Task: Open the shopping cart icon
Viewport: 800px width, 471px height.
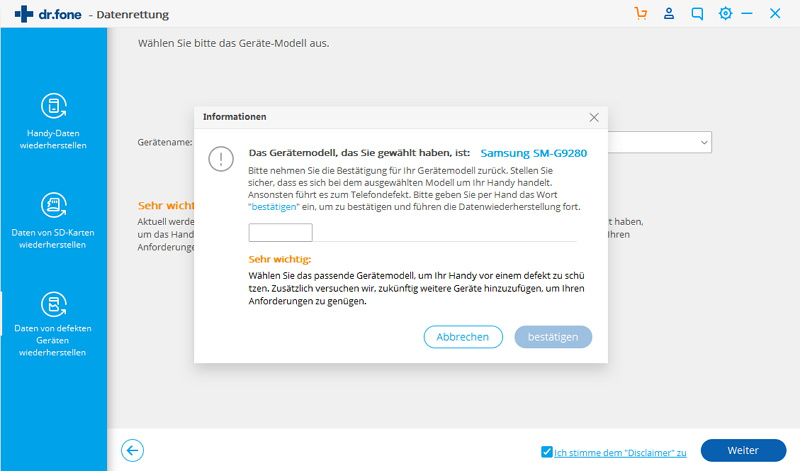Action: tap(641, 13)
